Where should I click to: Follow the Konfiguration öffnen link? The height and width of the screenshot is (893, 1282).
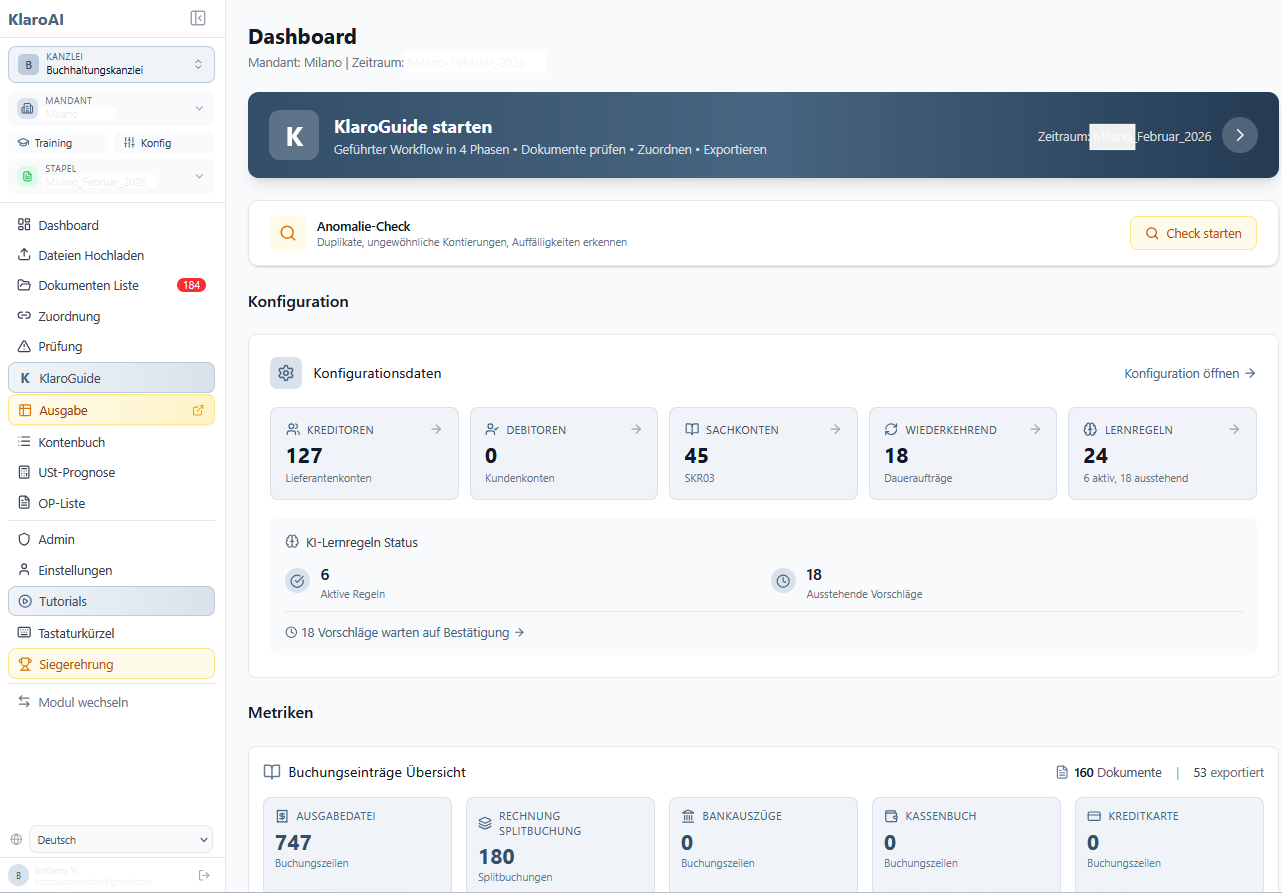[x=1190, y=373]
